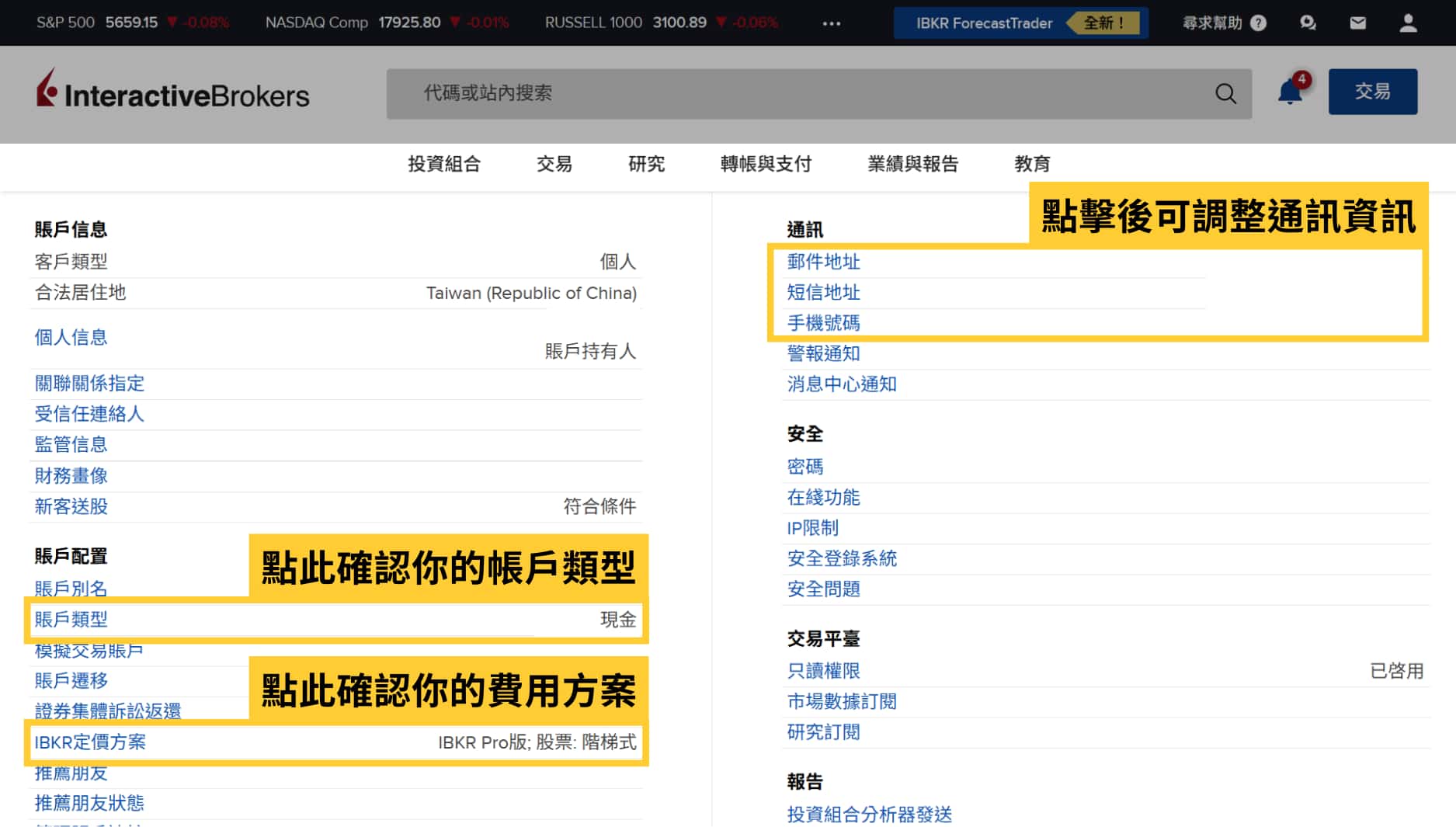
Task: Open the user profile icon
Action: coord(1408,23)
